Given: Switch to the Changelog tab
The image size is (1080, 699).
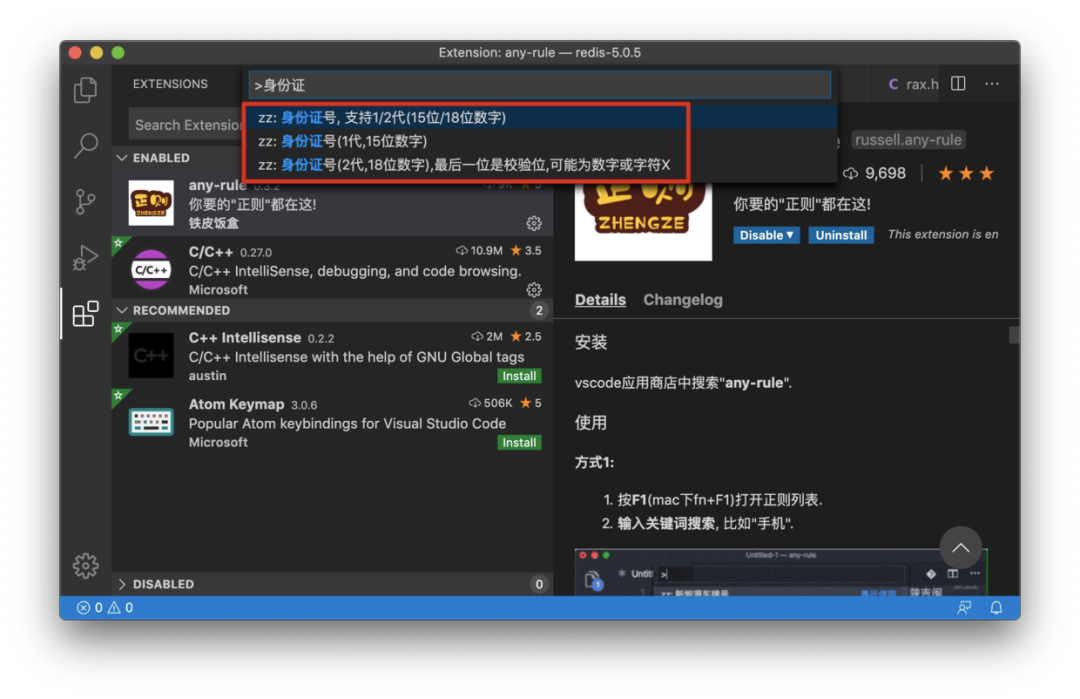Looking at the screenshot, I should pos(683,299).
